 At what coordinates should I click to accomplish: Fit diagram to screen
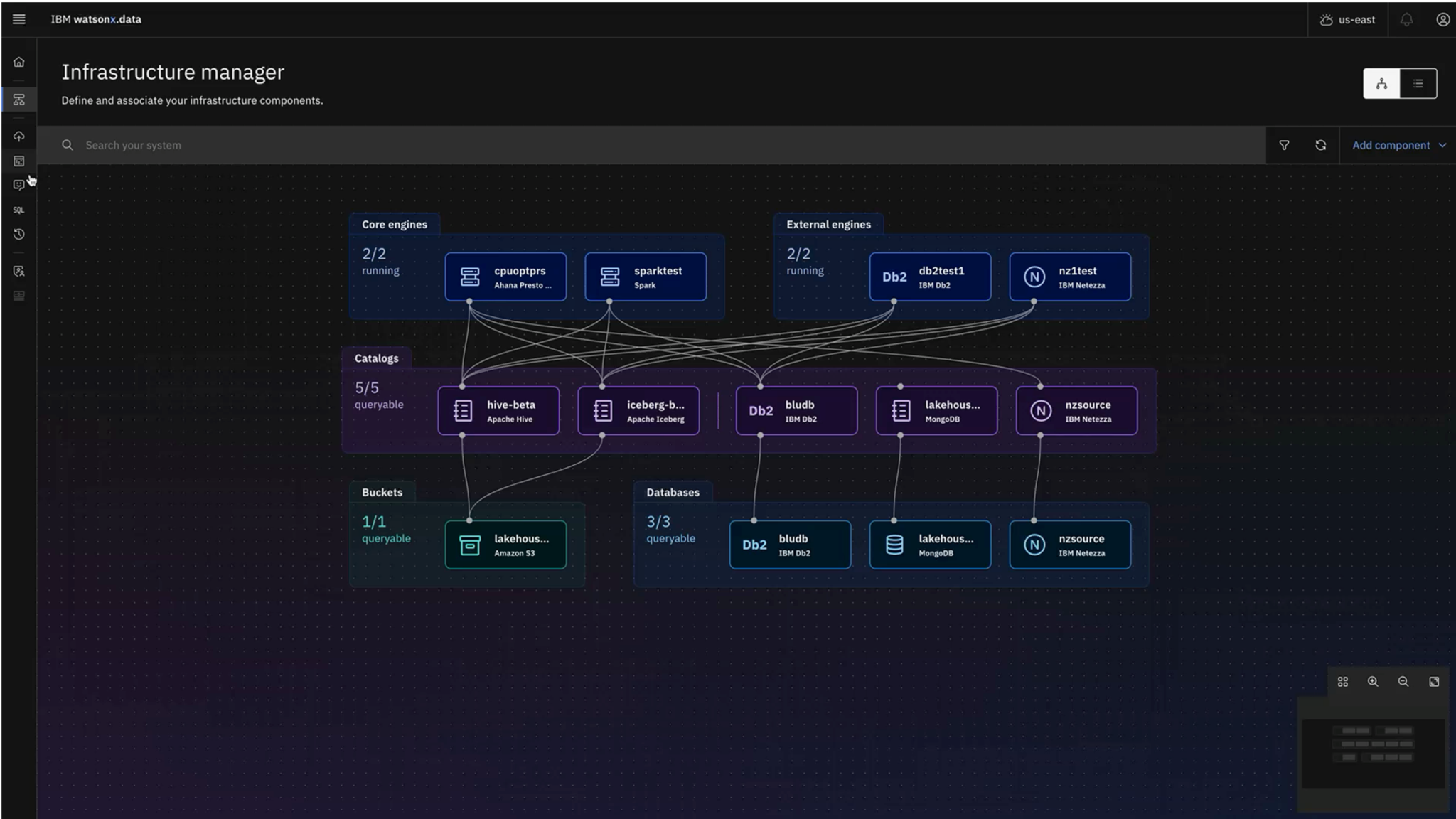tap(1434, 681)
